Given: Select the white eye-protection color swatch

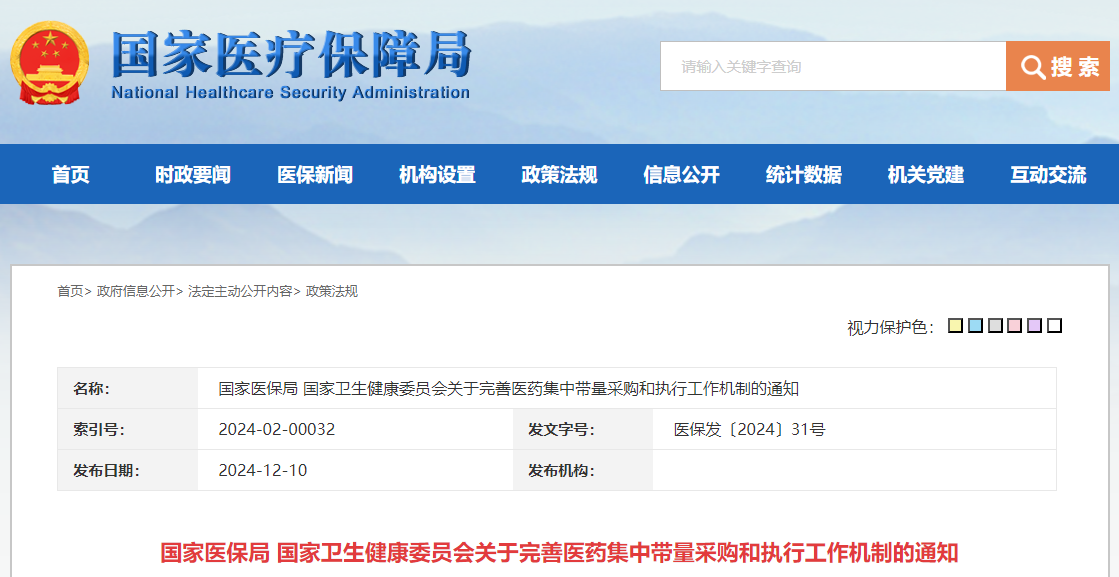Looking at the screenshot, I should coord(1055,326).
